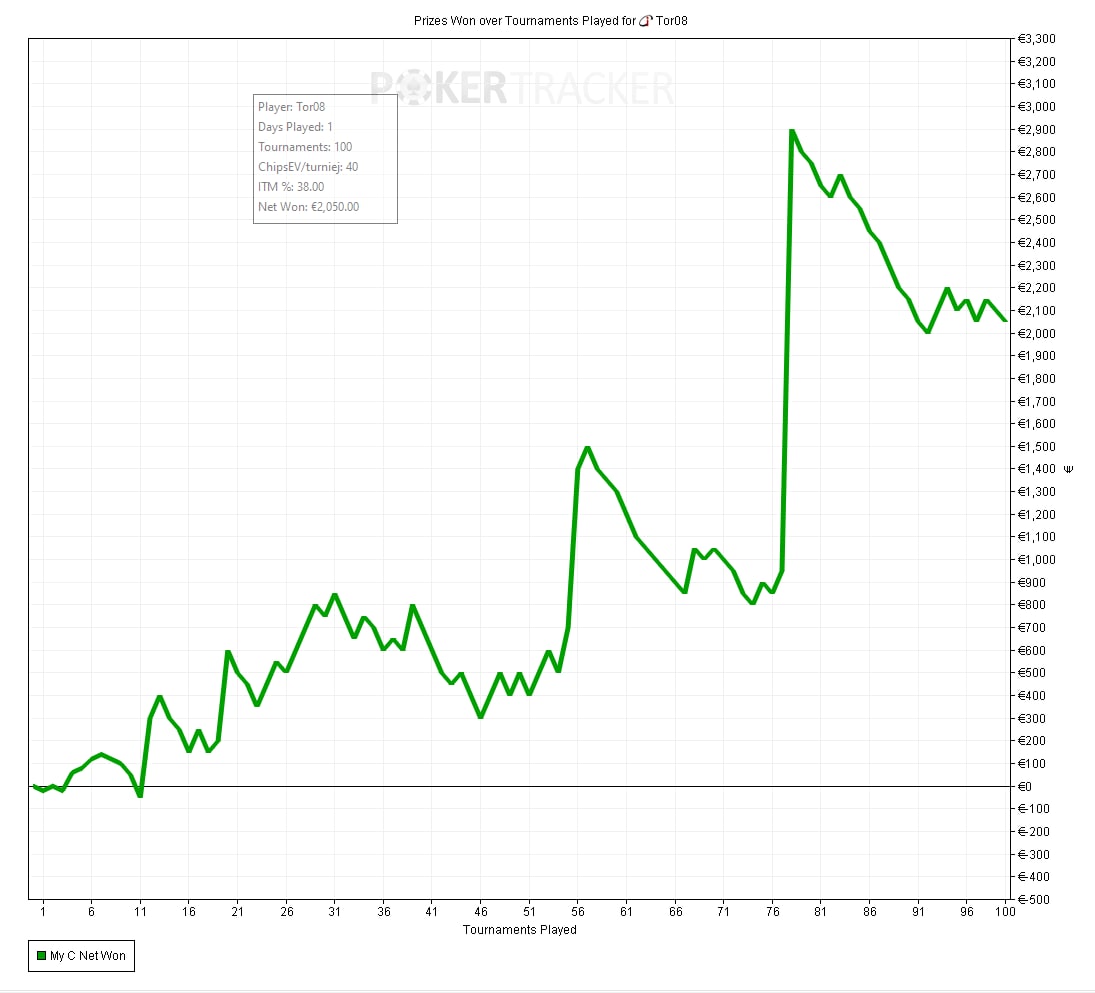Click the line's lowest dip at tournament 11
This screenshot has width=1095, height=993.
(x=140, y=795)
